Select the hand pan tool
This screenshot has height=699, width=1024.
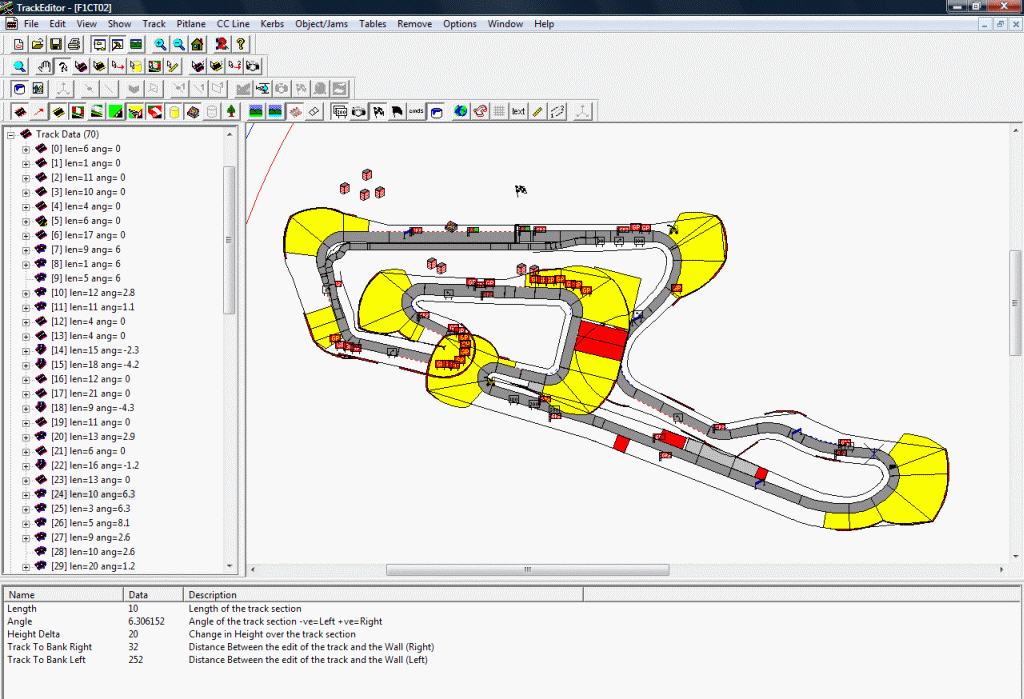click(x=44, y=67)
